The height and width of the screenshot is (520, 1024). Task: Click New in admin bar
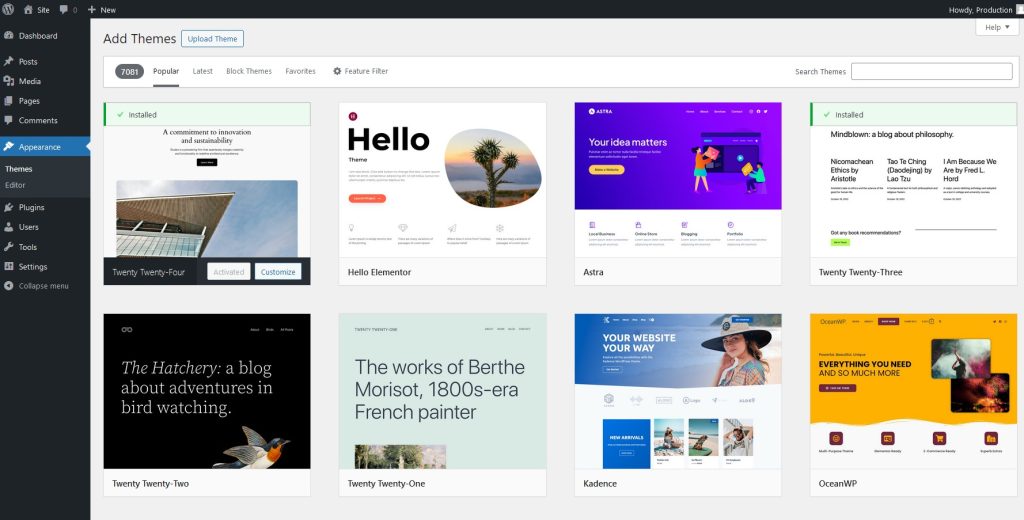point(108,10)
